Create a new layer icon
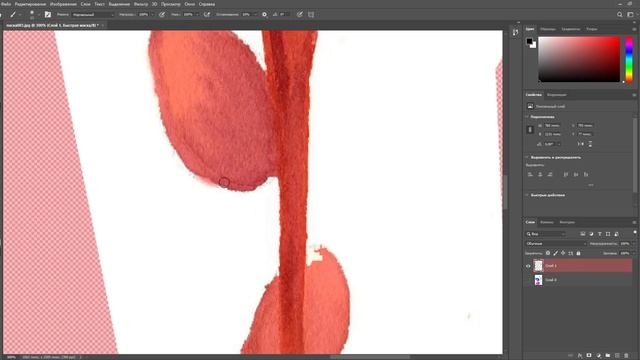640x360 pixels. tap(617, 356)
